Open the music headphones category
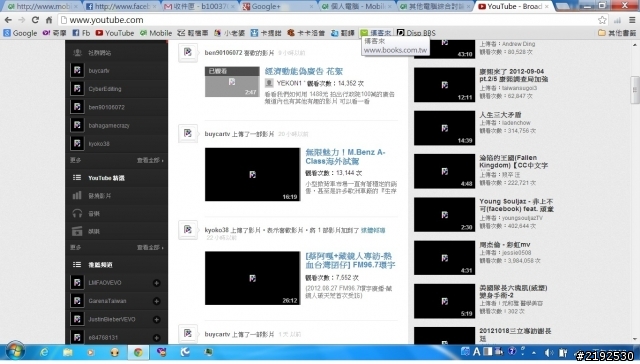The height and width of the screenshot is (364, 640). (77, 213)
